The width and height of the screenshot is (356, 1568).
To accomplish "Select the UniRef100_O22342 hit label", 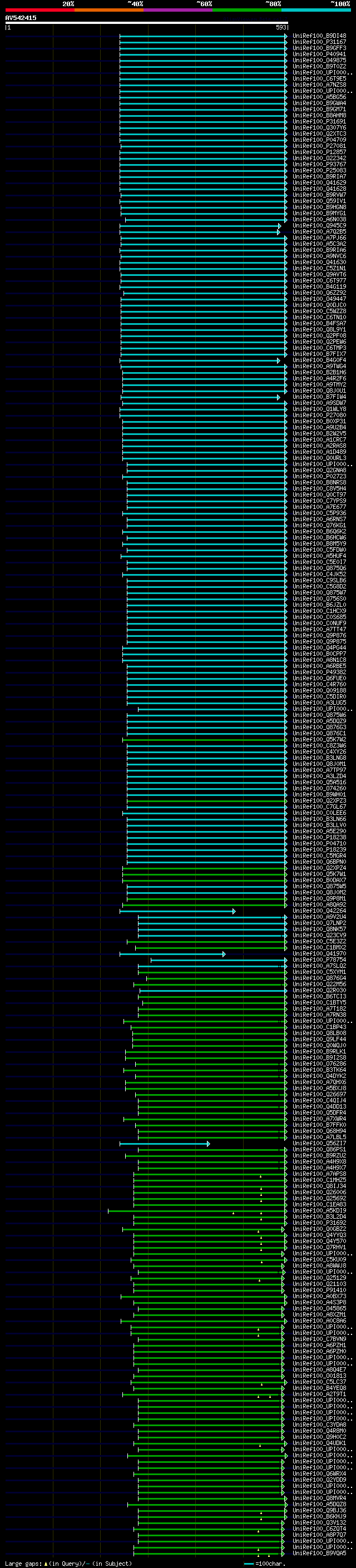I will (x=319, y=159).
